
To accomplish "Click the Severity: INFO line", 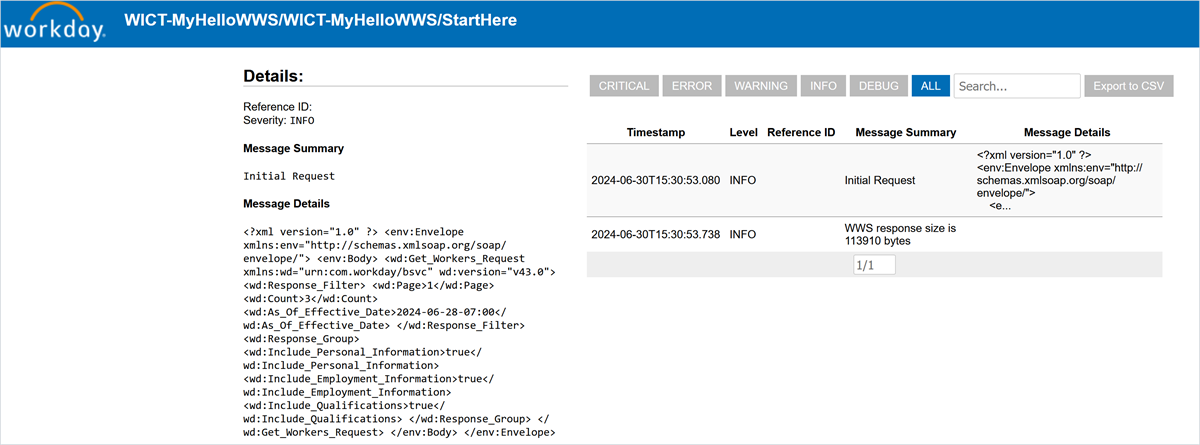I will (x=279, y=120).
